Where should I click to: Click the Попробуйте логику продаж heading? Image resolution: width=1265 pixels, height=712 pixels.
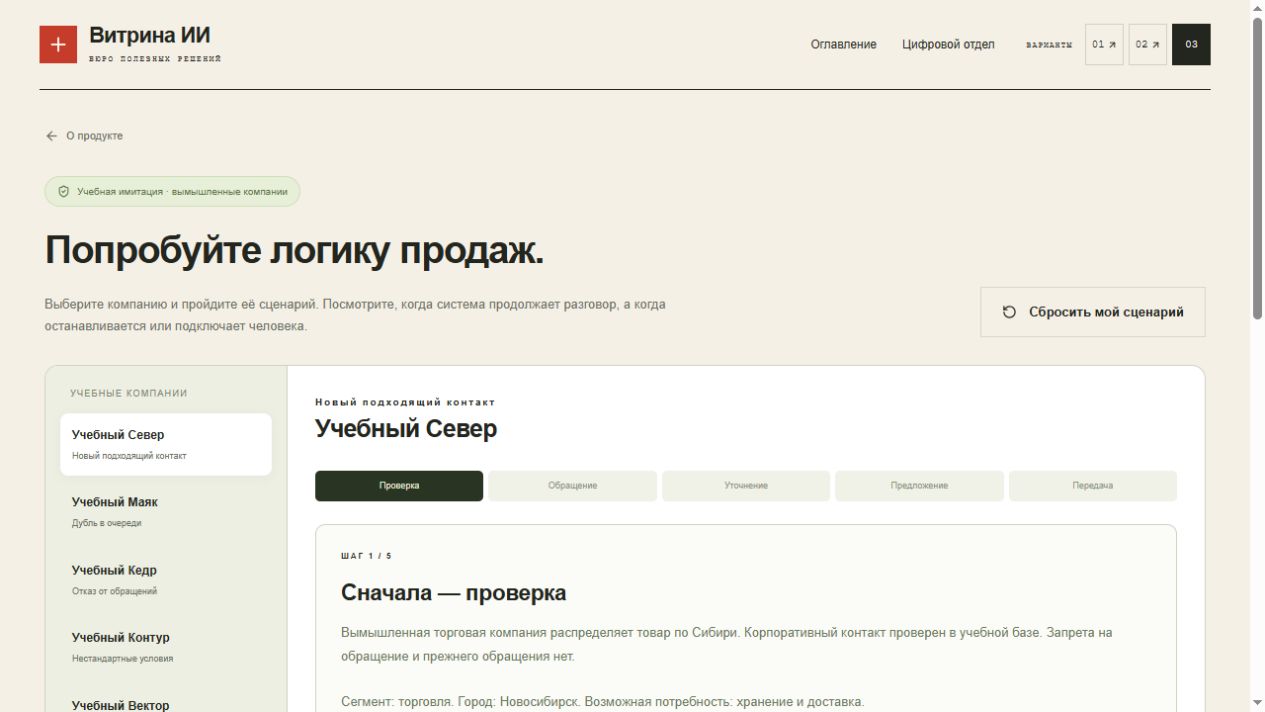294,251
